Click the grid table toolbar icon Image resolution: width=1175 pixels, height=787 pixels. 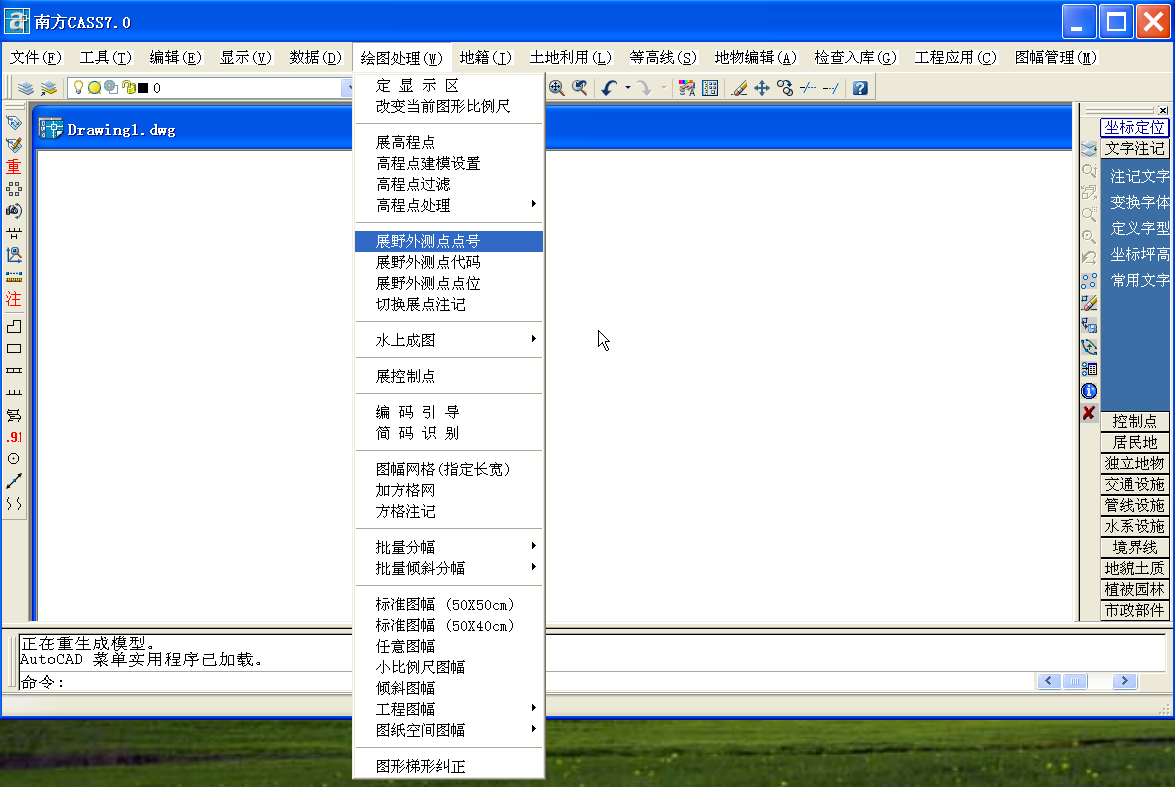point(710,88)
